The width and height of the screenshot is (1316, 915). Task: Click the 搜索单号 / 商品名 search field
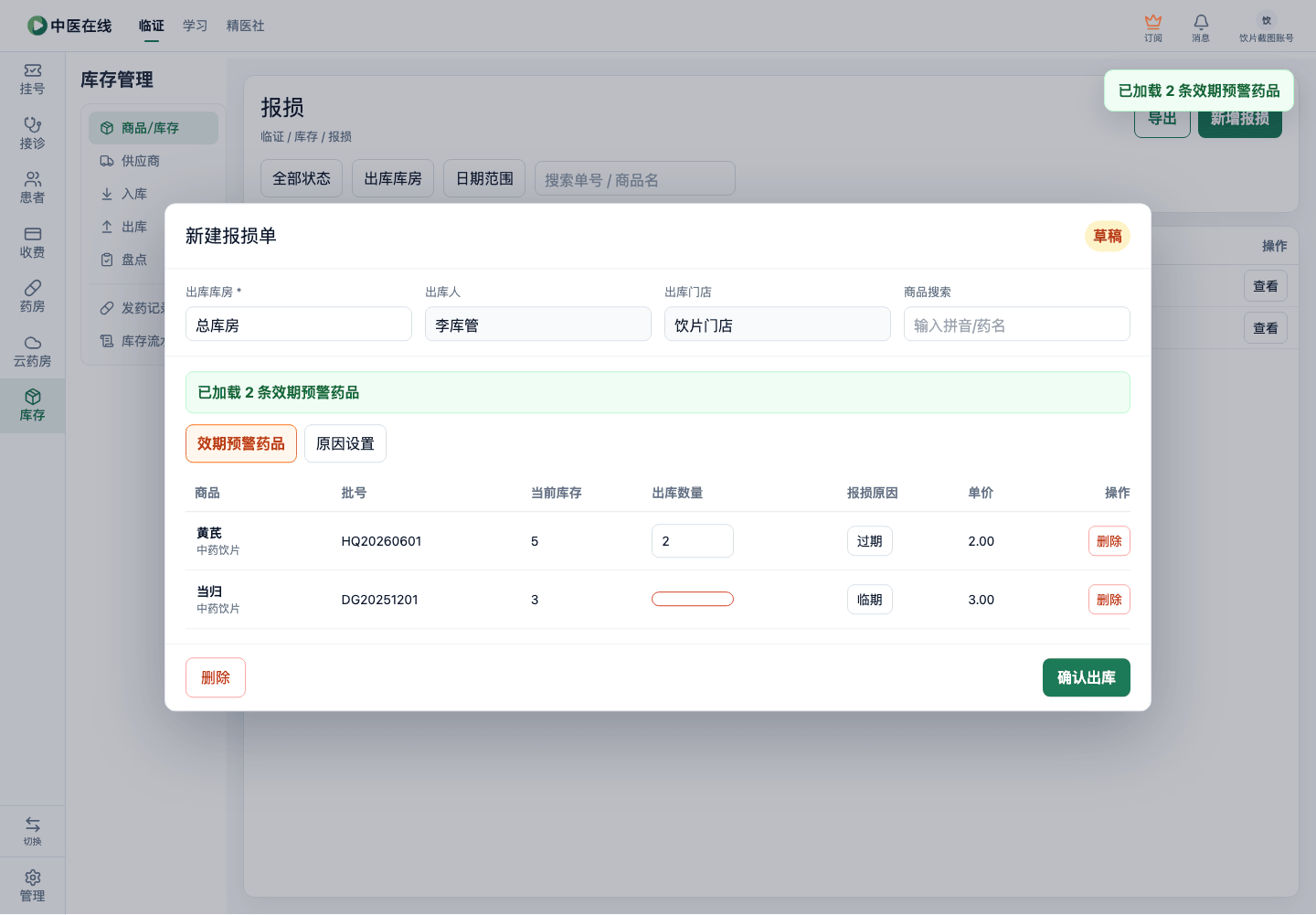pos(635,178)
